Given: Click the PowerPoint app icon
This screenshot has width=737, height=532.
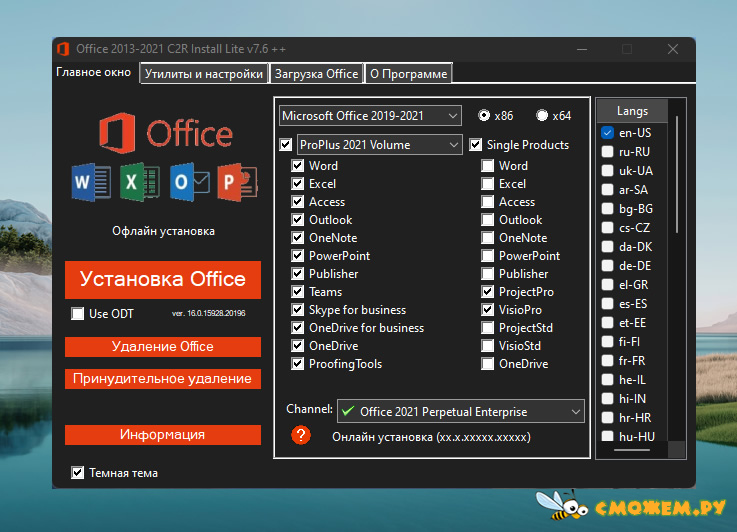Looking at the screenshot, I should [x=237, y=182].
